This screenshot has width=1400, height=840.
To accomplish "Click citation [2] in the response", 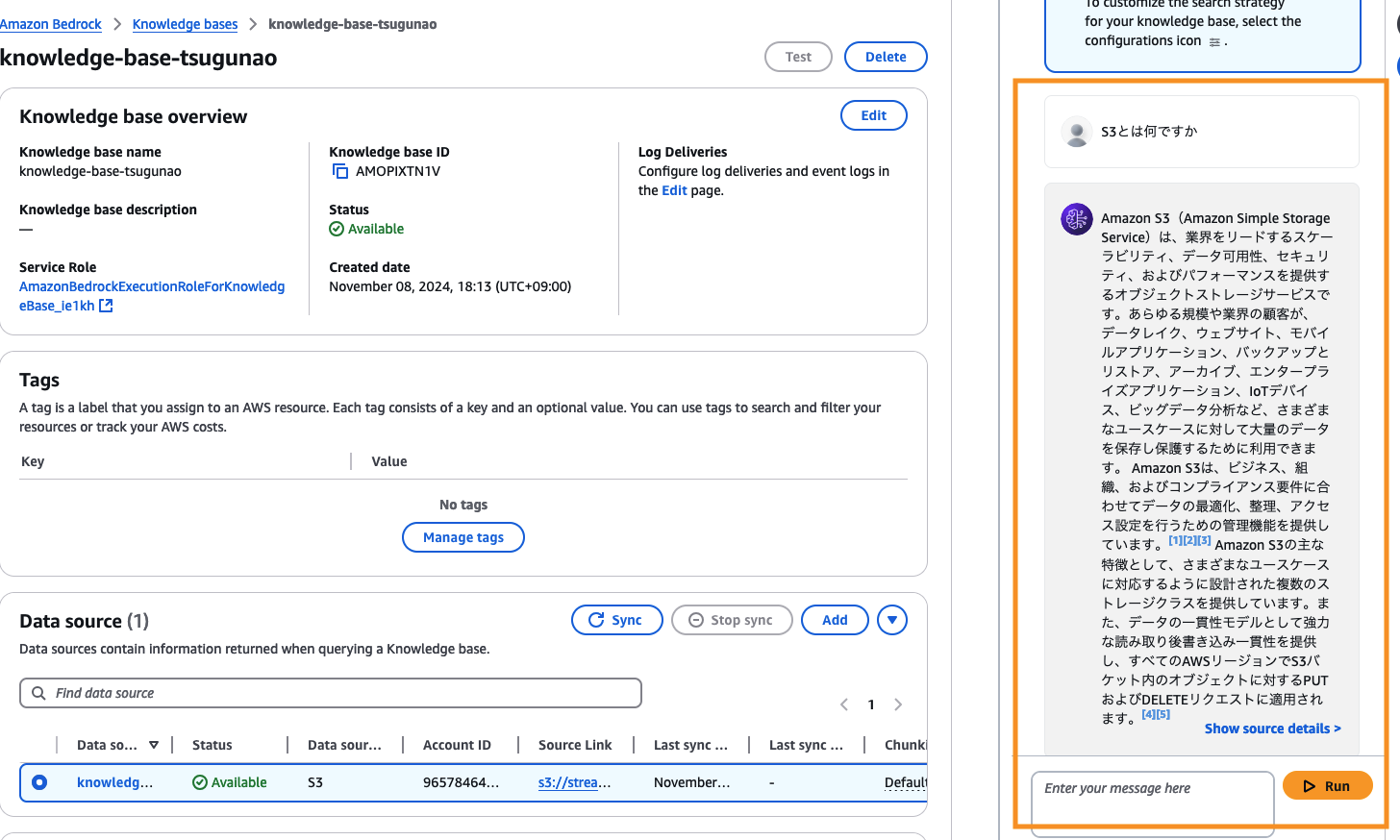I will tap(1189, 540).
